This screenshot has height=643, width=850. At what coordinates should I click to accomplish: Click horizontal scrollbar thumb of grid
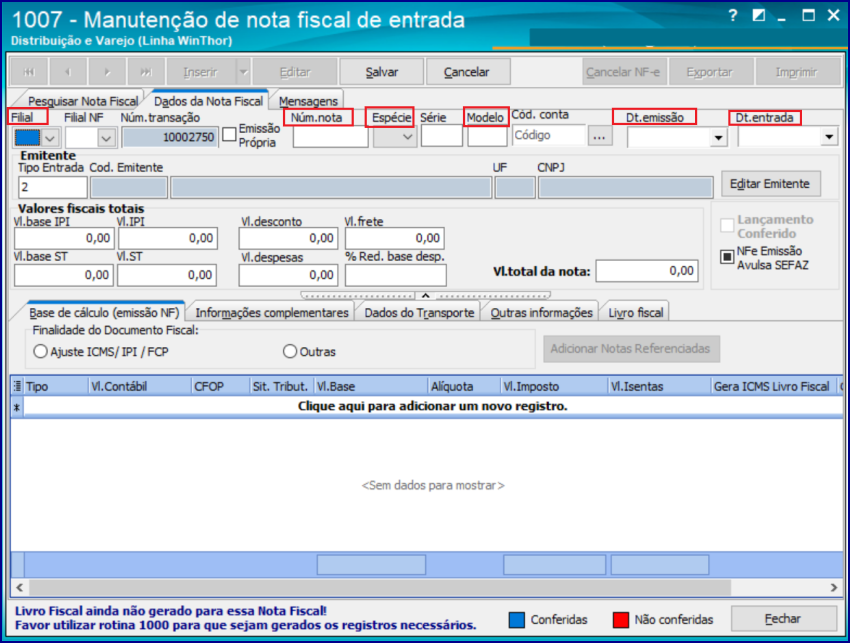(x=379, y=587)
